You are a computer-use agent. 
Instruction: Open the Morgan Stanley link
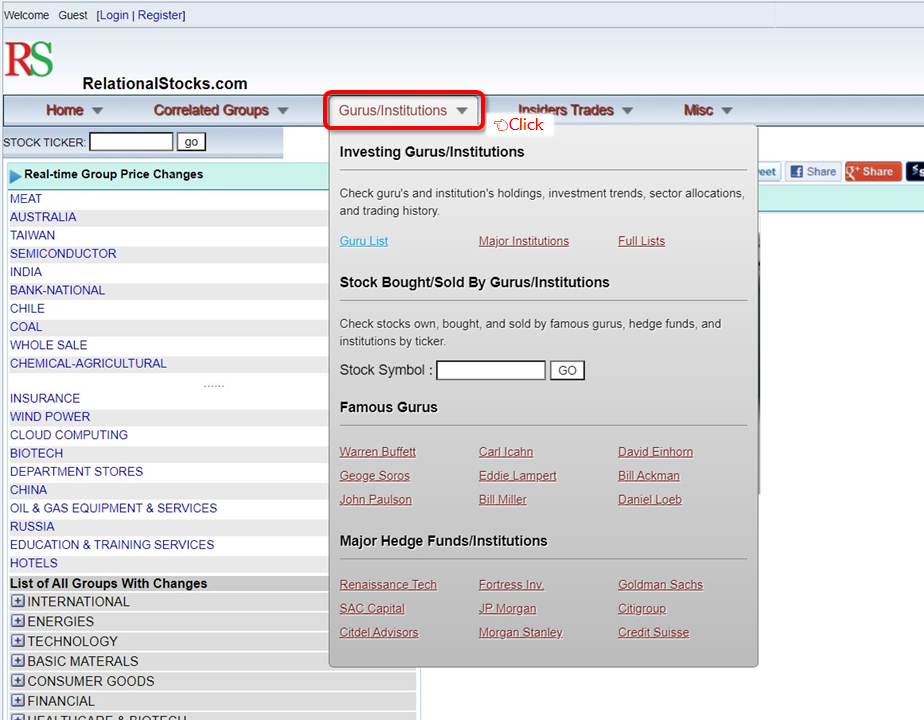click(520, 632)
